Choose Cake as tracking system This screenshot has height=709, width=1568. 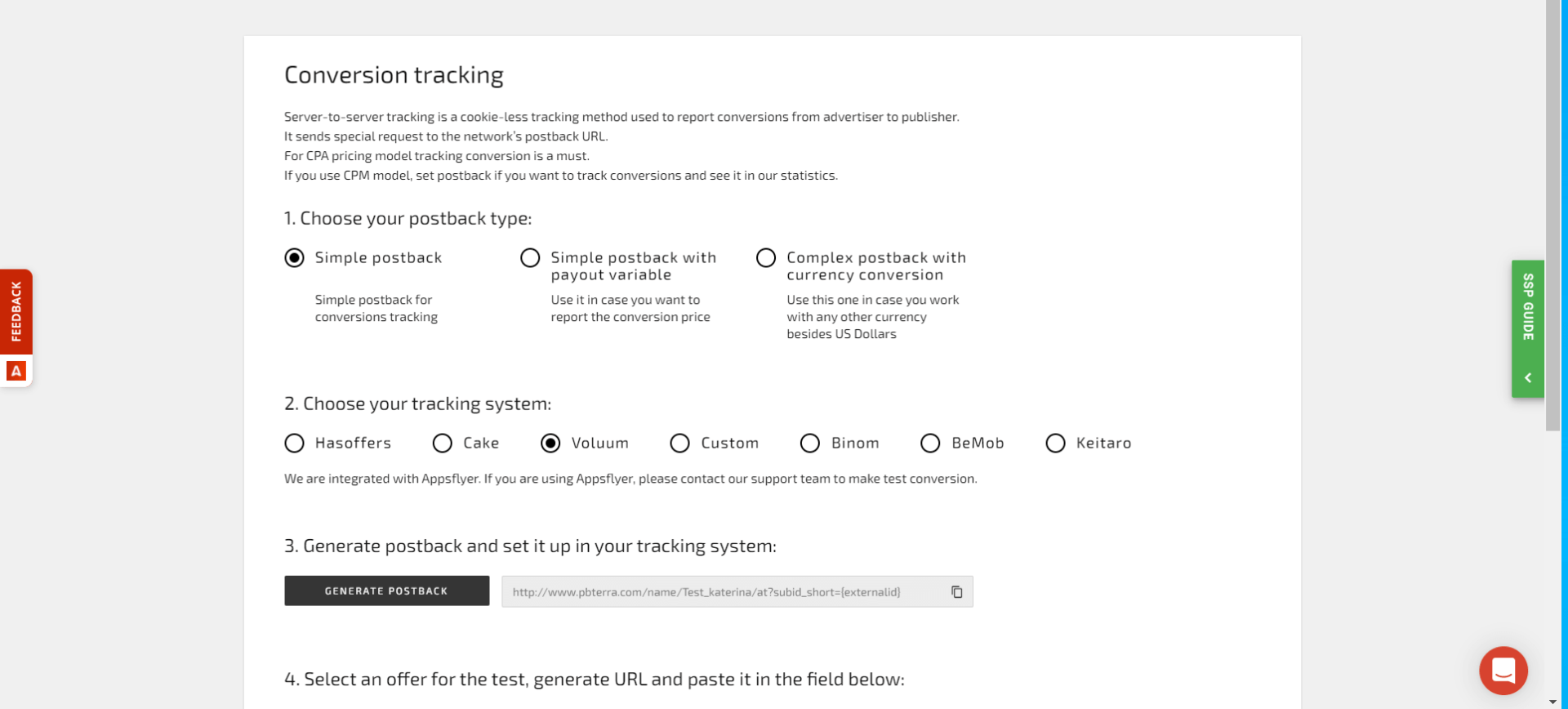(x=442, y=443)
